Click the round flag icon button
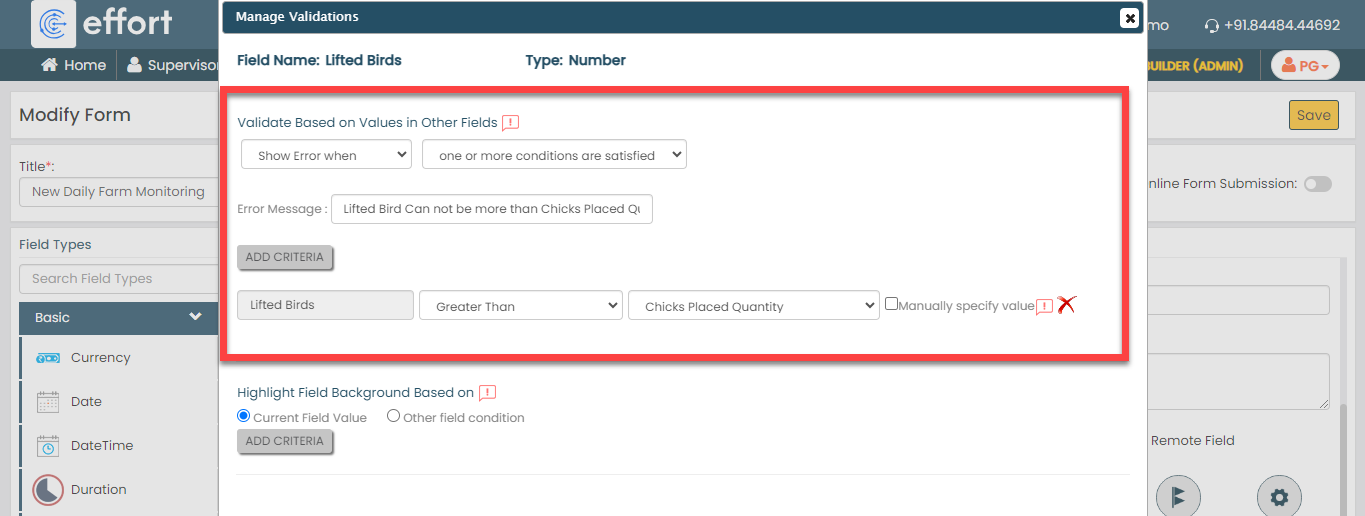The image size is (1365, 516). pos(1178,496)
